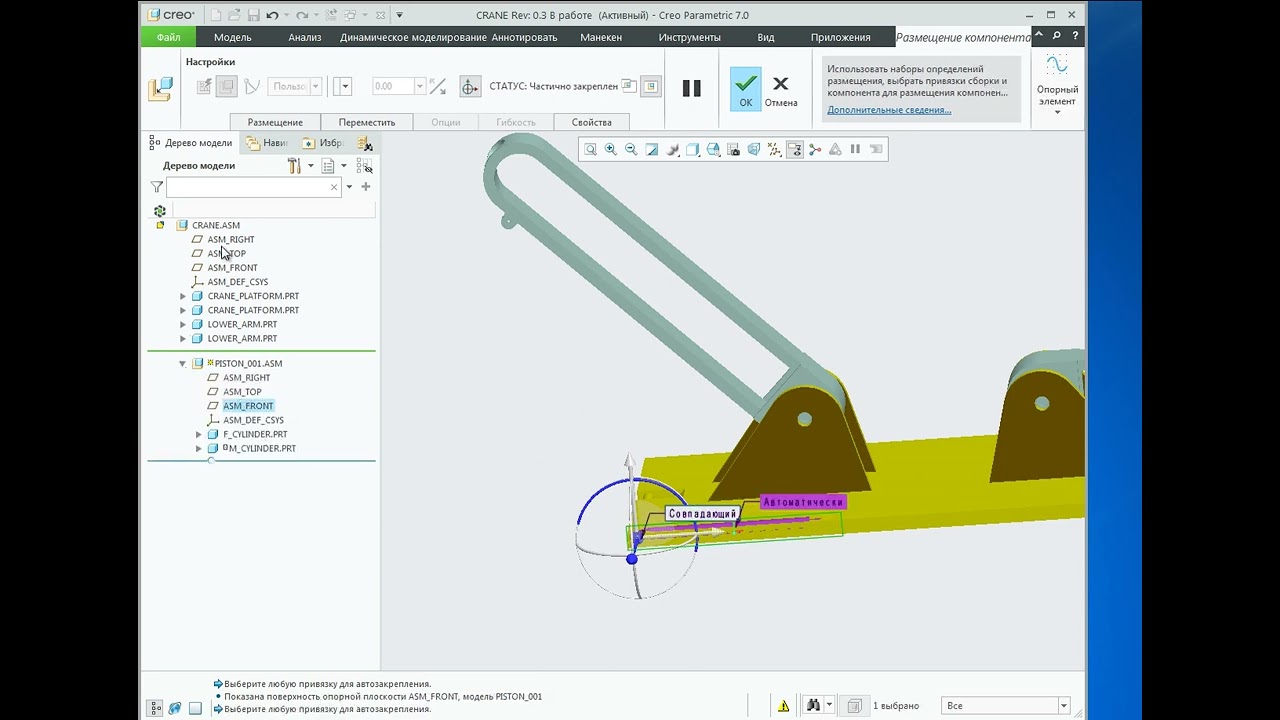This screenshot has height=720, width=1280.
Task: Open the Вид ribbon tab
Action: point(766,37)
